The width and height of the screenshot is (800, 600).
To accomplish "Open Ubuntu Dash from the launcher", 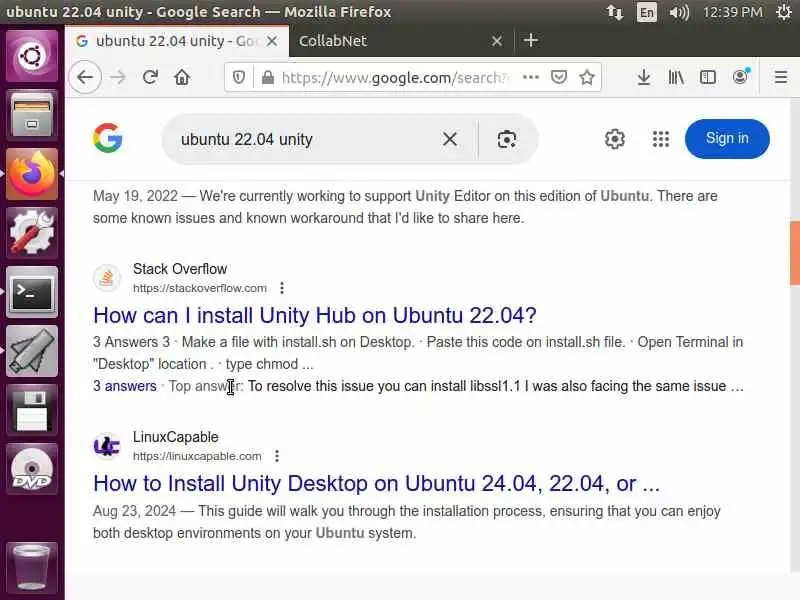I will coord(32,56).
